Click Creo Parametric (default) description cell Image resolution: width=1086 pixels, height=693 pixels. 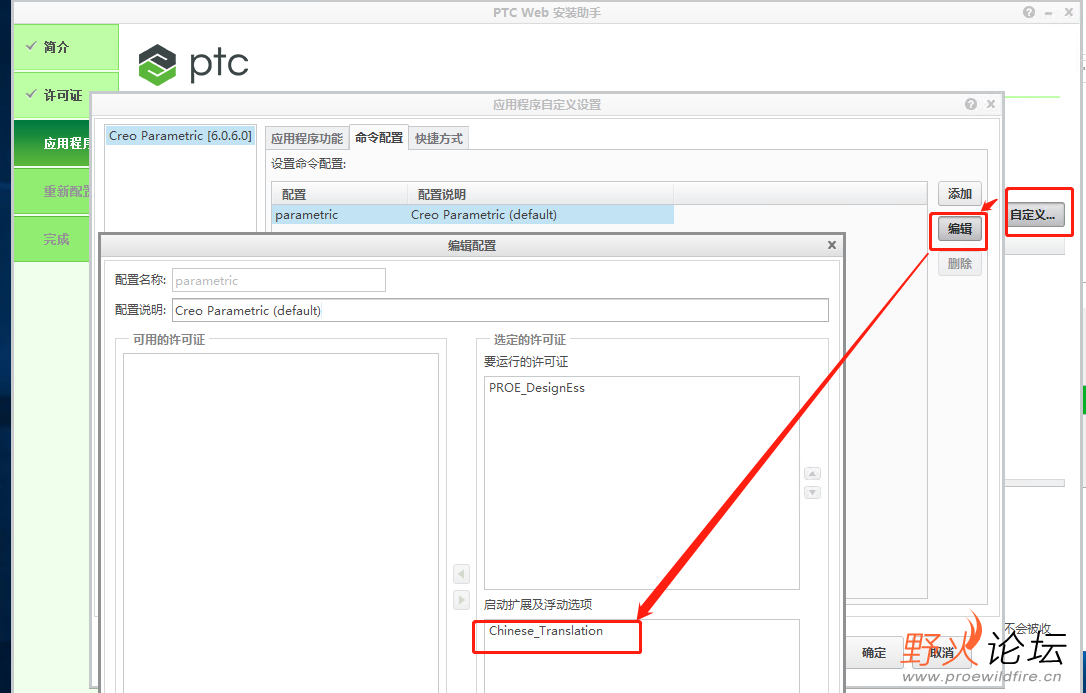coord(483,215)
